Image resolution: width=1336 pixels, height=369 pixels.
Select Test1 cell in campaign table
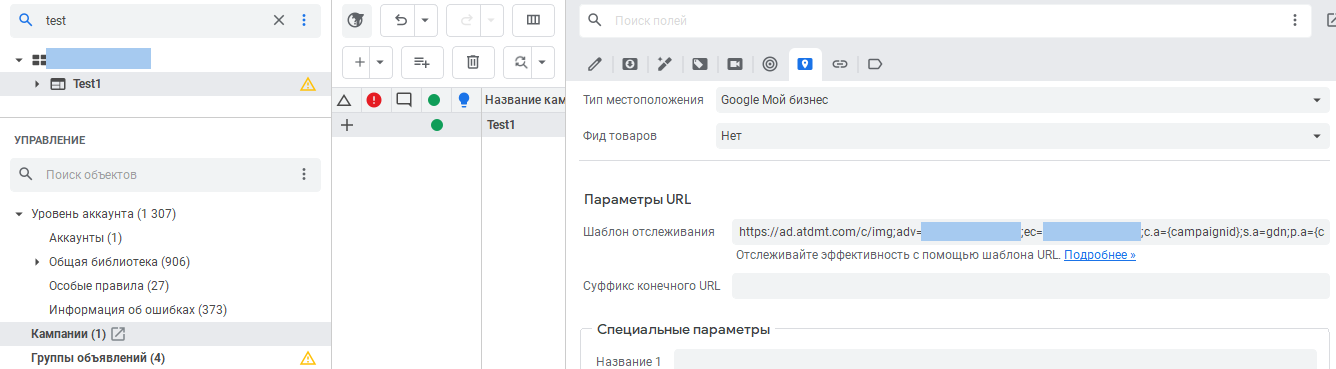pyautogui.click(x=524, y=125)
